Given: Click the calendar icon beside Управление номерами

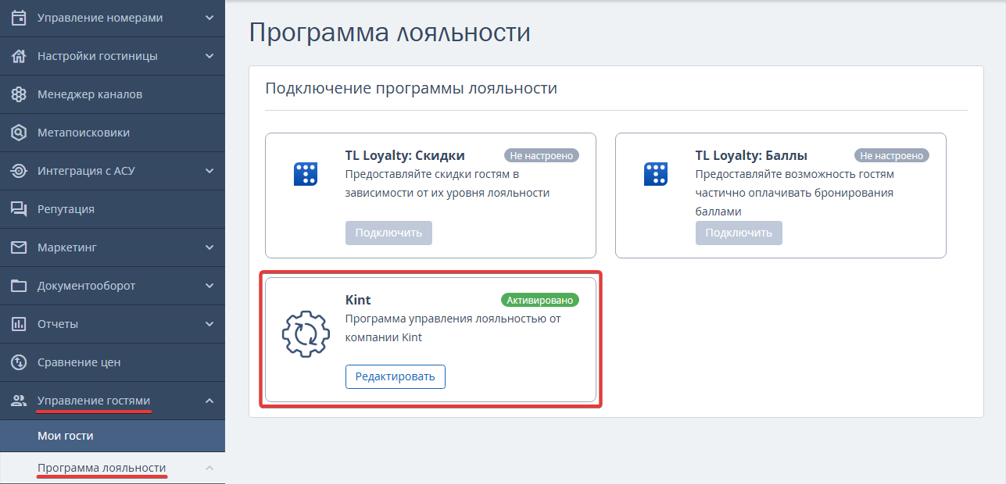Looking at the screenshot, I should coord(19,18).
